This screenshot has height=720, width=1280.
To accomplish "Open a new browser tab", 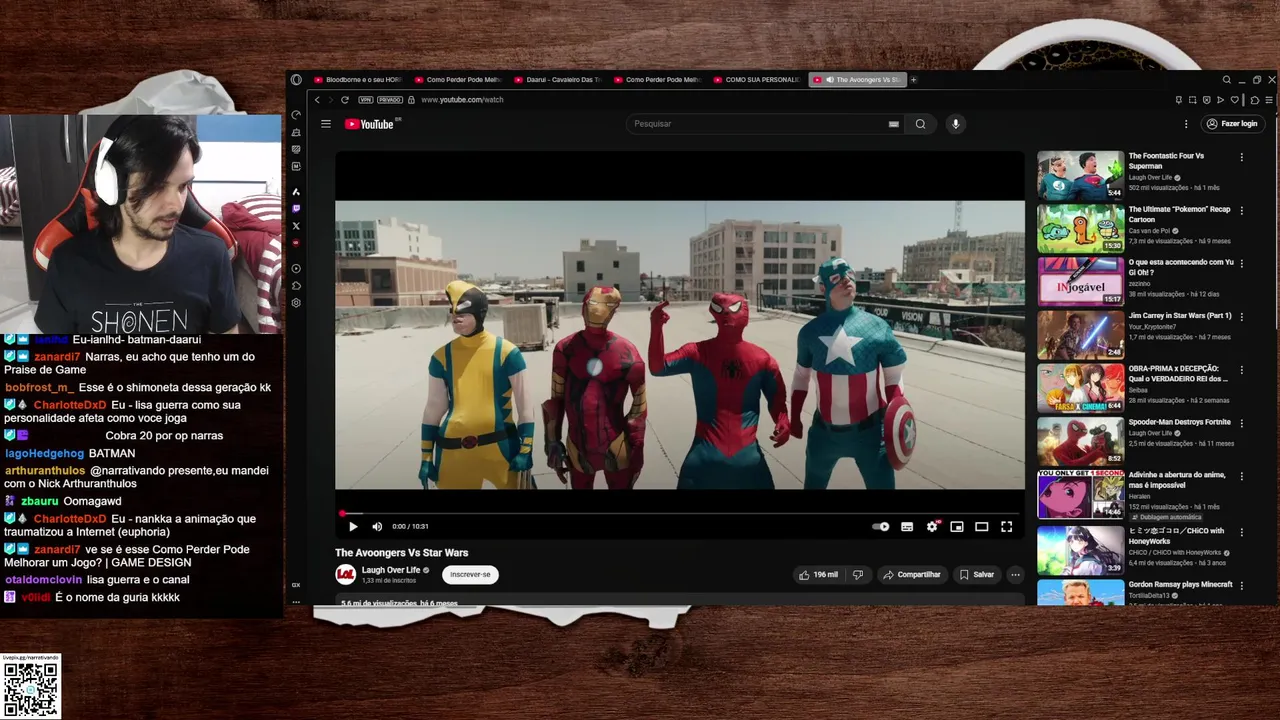I will [913, 80].
